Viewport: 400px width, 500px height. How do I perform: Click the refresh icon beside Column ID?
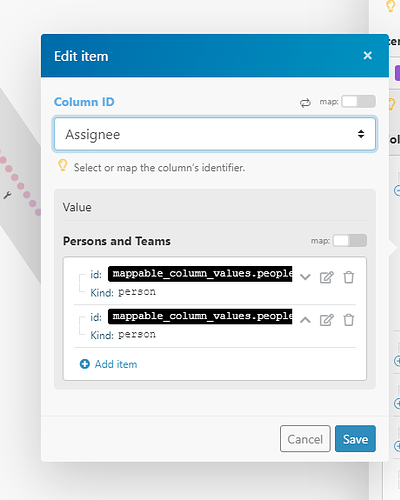pyautogui.click(x=305, y=103)
